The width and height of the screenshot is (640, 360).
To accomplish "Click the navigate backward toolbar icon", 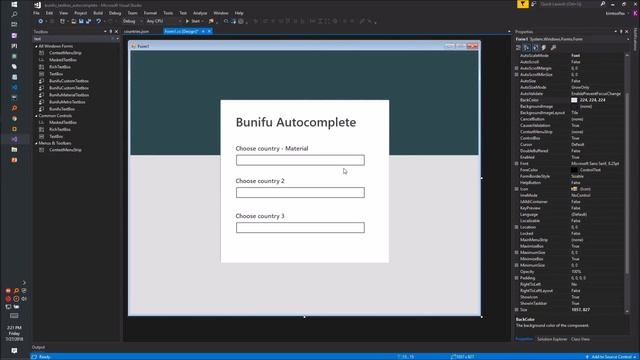I will coord(40,21).
